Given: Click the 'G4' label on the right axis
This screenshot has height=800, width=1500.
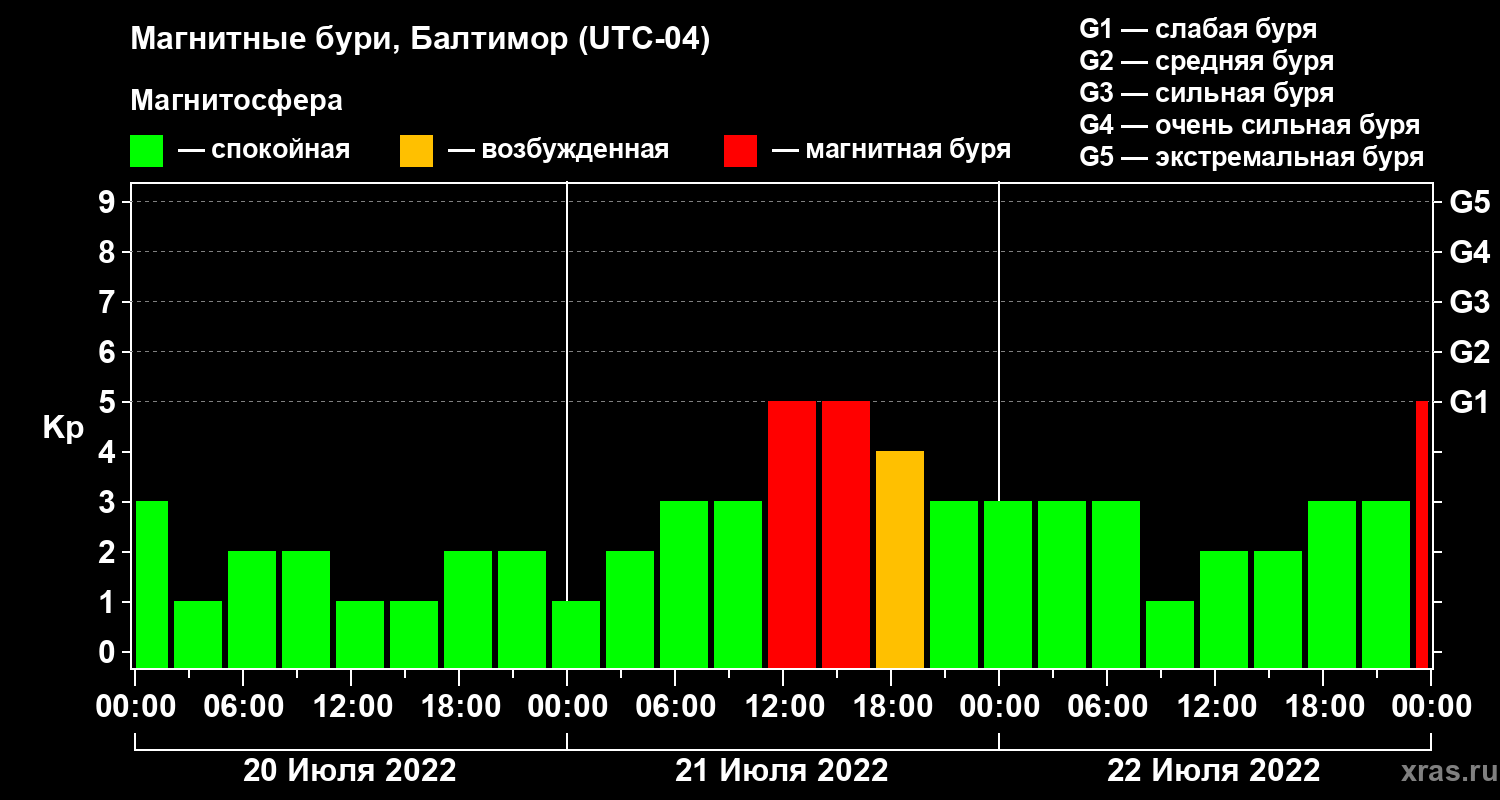Looking at the screenshot, I should tap(1469, 252).
